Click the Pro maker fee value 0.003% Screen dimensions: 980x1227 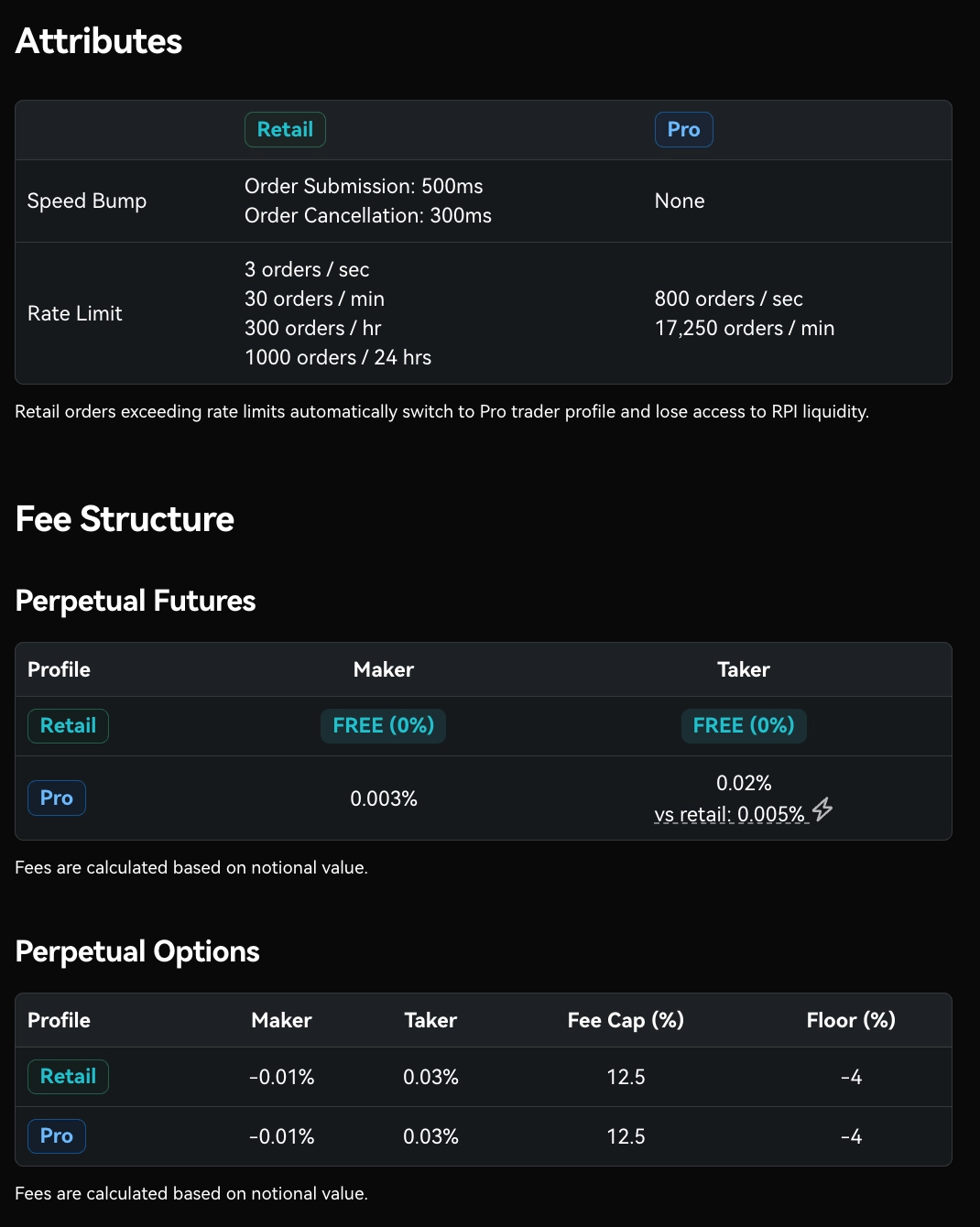tap(384, 799)
